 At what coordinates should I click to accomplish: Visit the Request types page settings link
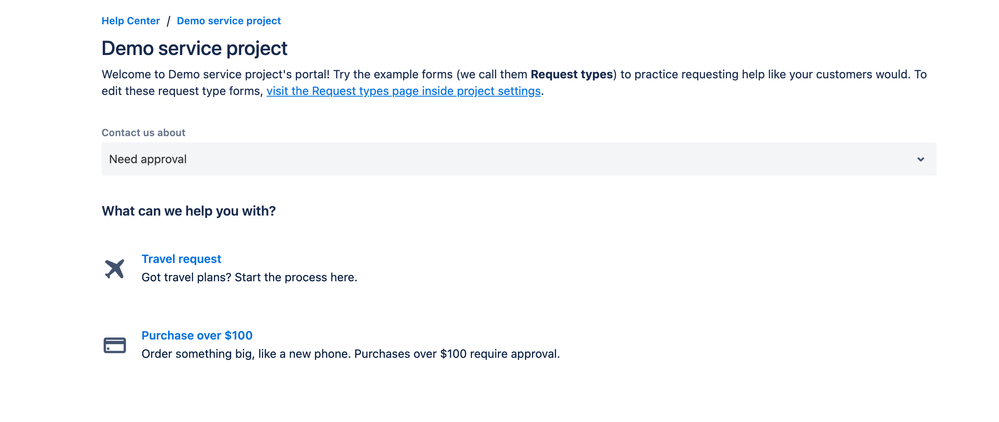pos(403,91)
